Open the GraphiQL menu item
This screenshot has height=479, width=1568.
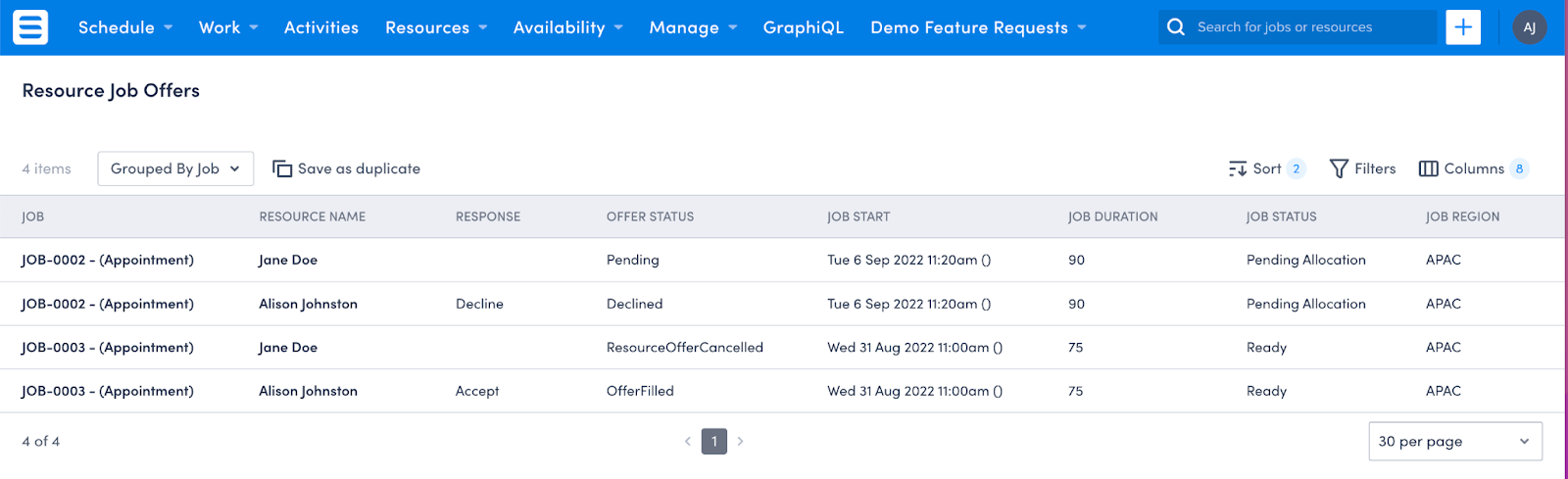(x=804, y=27)
